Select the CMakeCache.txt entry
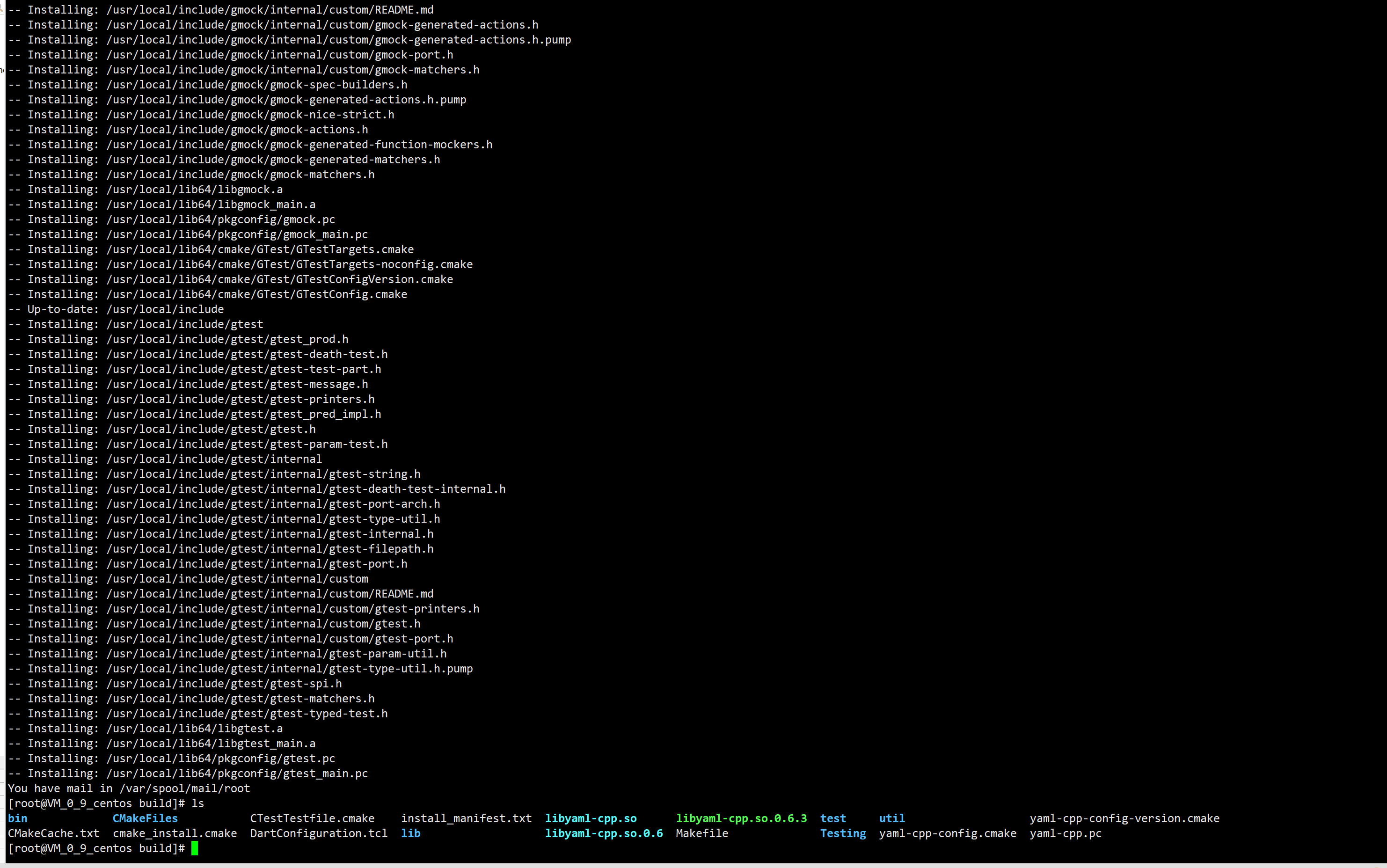This screenshot has width=1387, height=868. [54, 833]
